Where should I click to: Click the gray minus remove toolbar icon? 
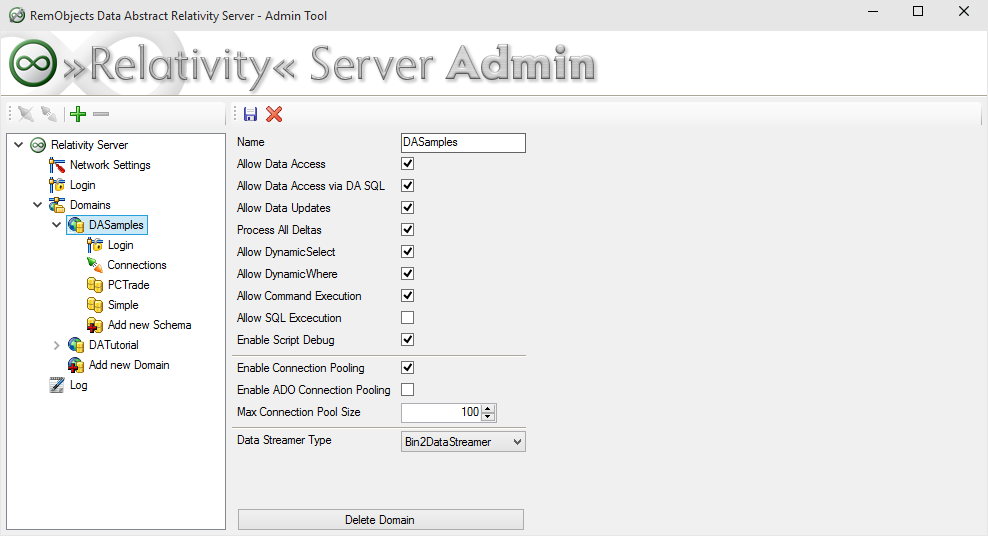coord(101,114)
